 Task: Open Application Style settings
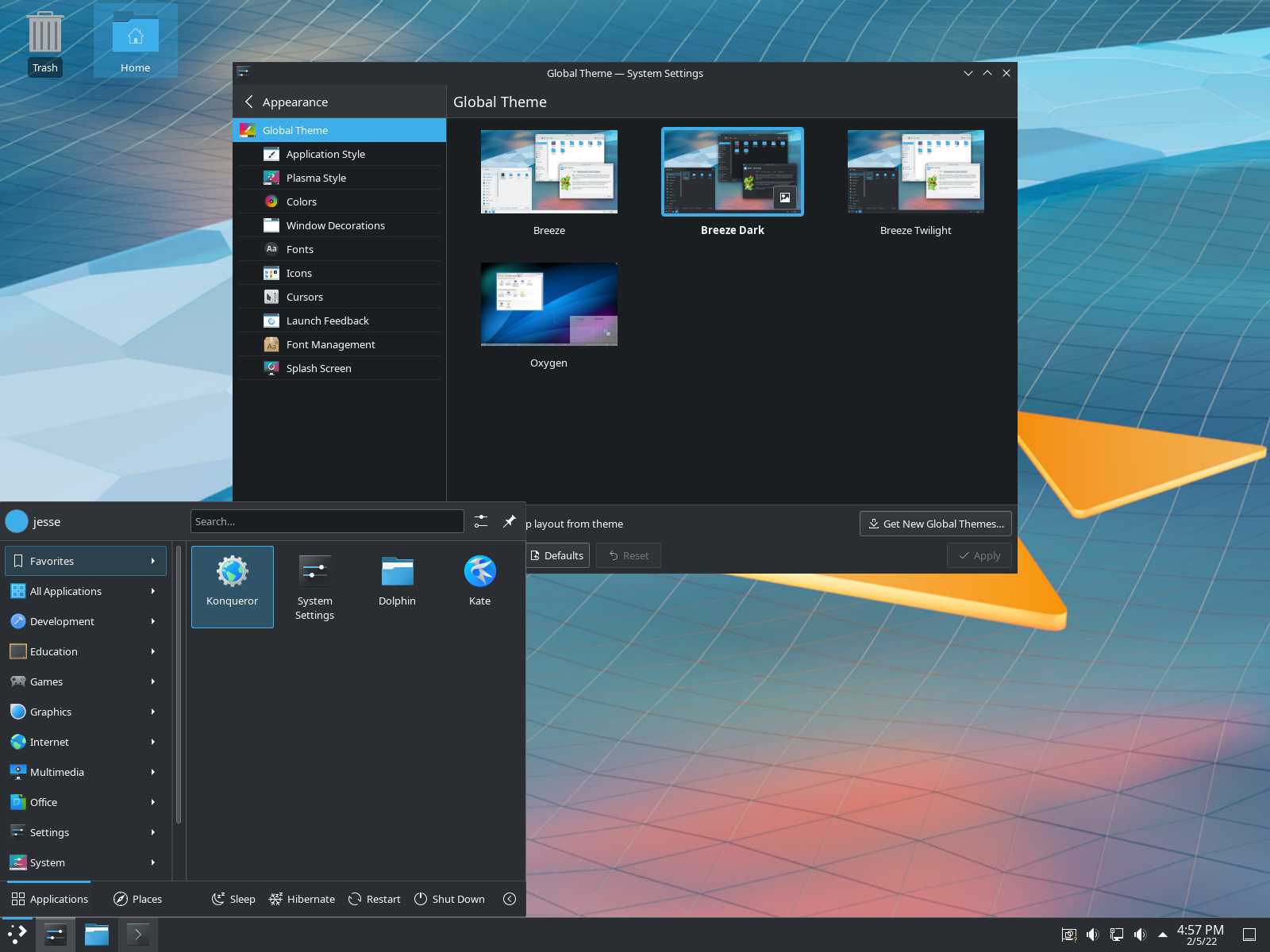pos(340,154)
